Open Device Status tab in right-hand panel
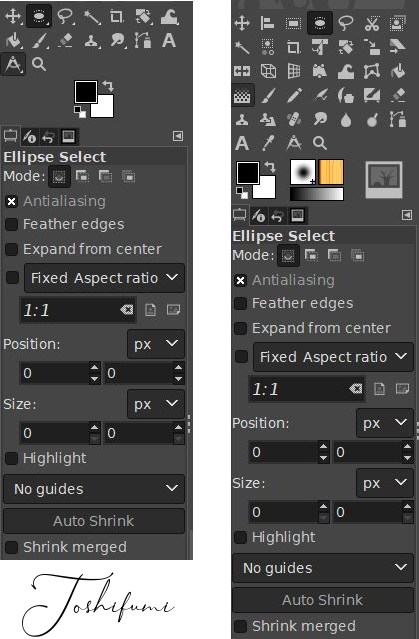Viewport: 419px width, 639px height. coord(258,216)
